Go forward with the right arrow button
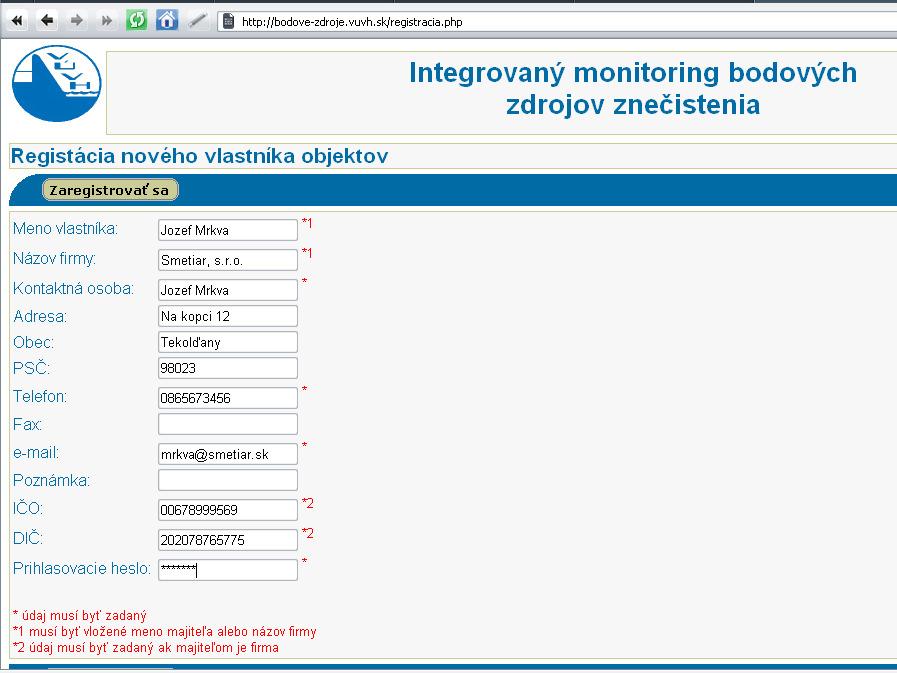The image size is (897, 673). (x=77, y=21)
